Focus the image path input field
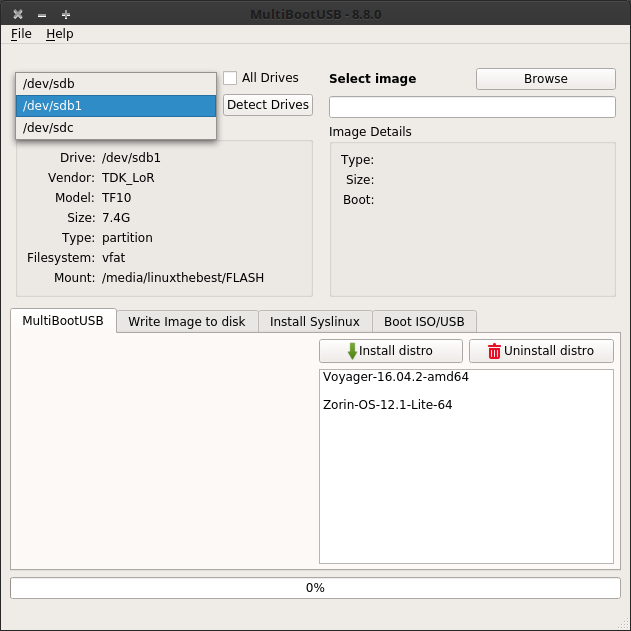Viewport: 631px width, 631px height. pos(472,107)
